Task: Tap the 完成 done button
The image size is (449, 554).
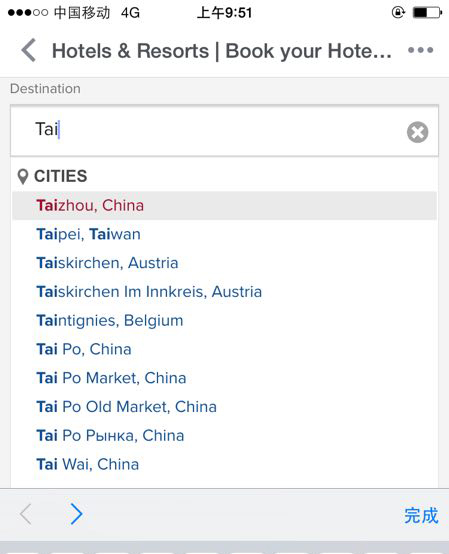Action: 421,515
